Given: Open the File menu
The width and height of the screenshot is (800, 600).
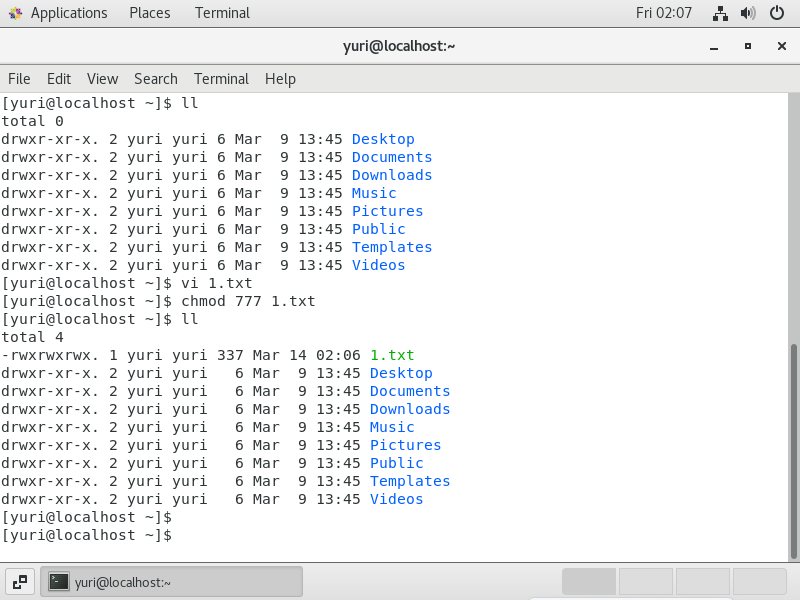Looking at the screenshot, I should point(19,78).
